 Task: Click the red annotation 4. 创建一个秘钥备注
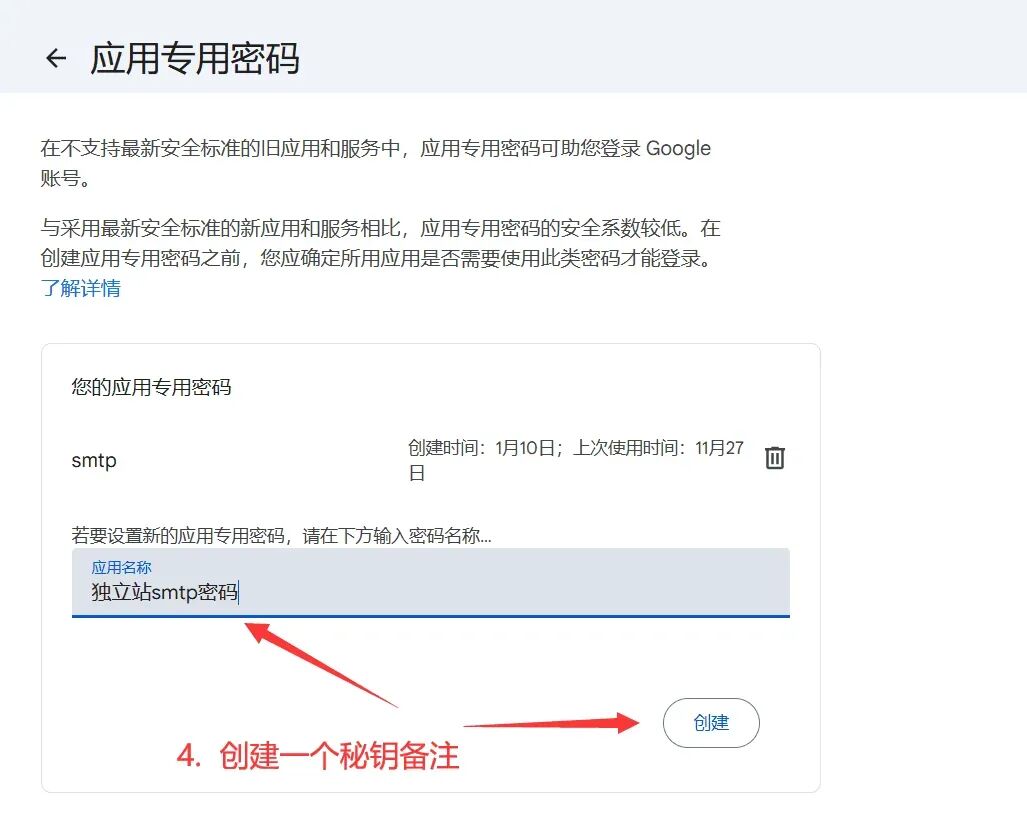318,755
